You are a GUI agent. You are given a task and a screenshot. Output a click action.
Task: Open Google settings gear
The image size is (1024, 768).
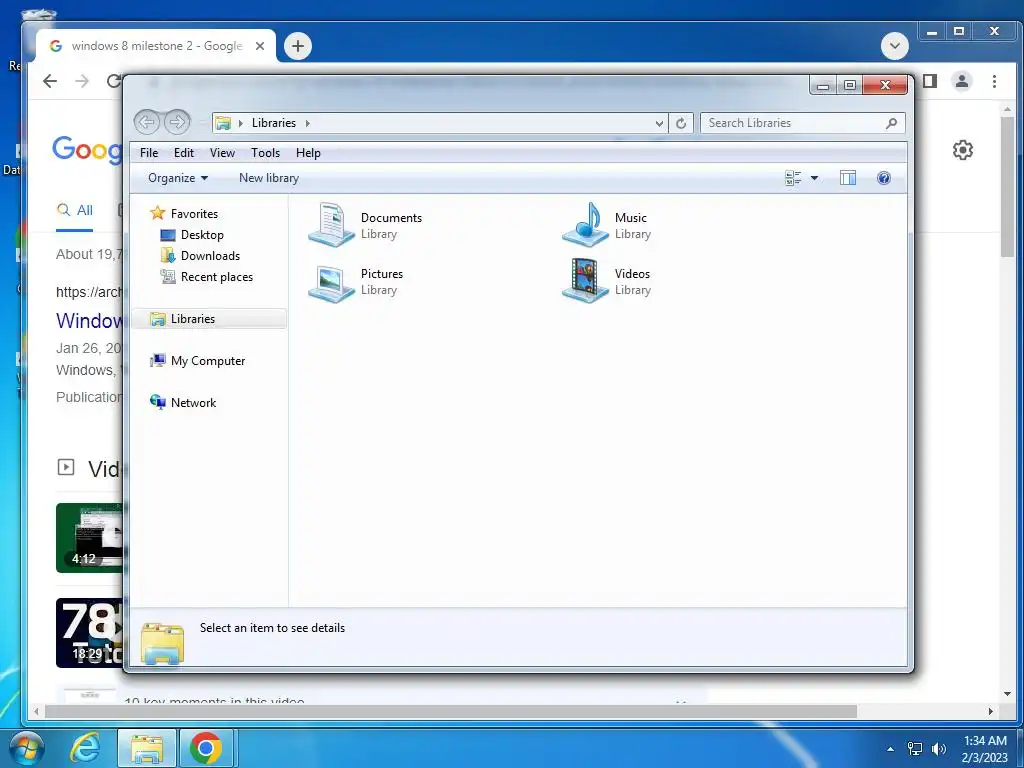click(x=963, y=150)
